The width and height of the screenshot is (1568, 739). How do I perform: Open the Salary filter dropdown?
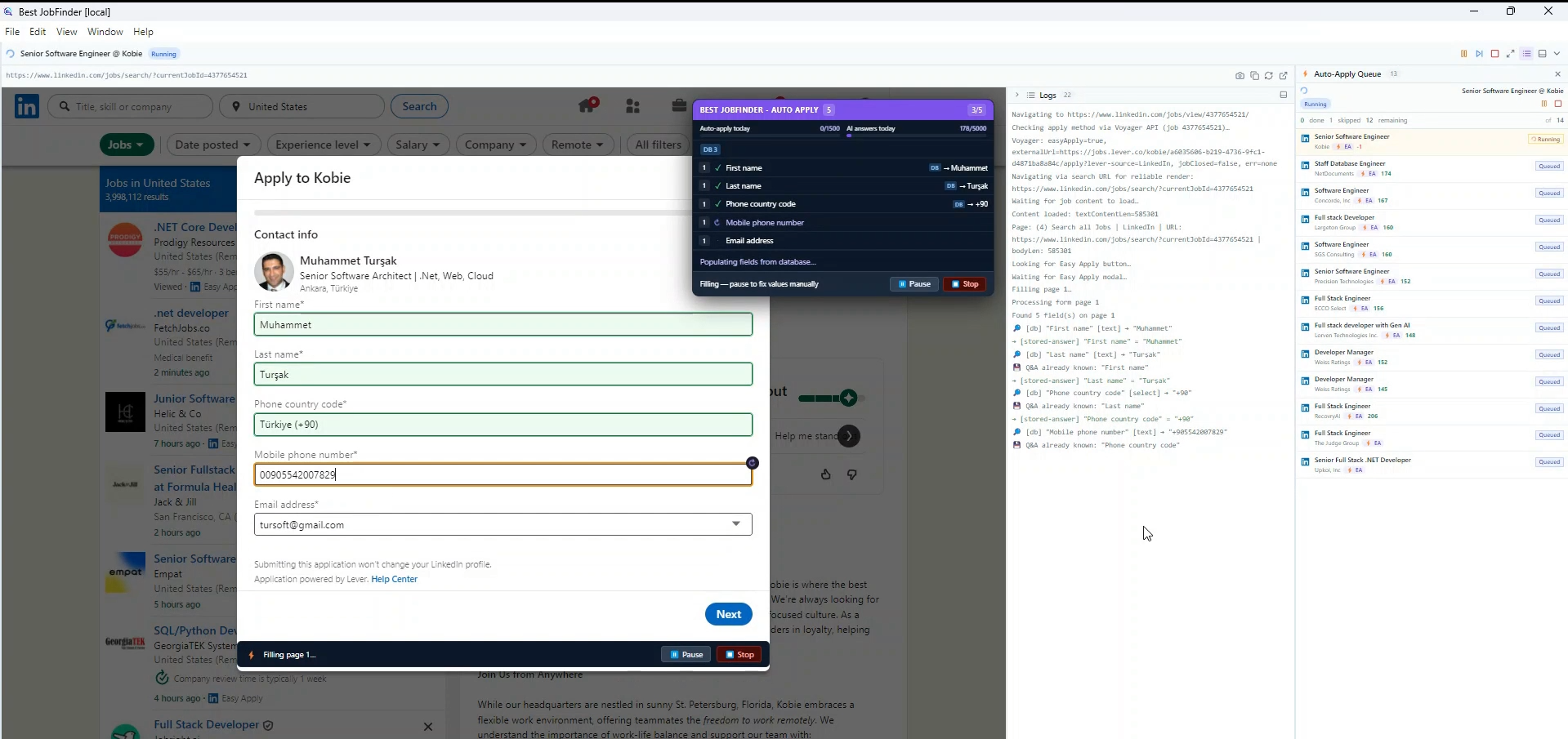coord(418,145)
